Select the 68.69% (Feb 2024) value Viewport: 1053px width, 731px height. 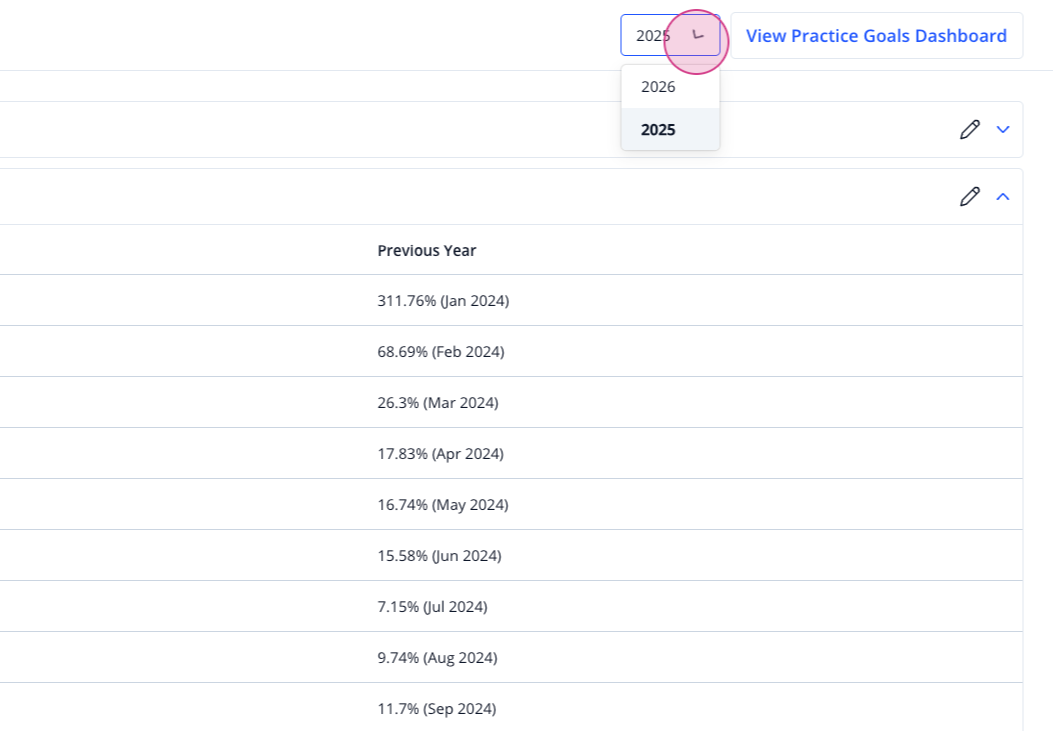(441, 352)
